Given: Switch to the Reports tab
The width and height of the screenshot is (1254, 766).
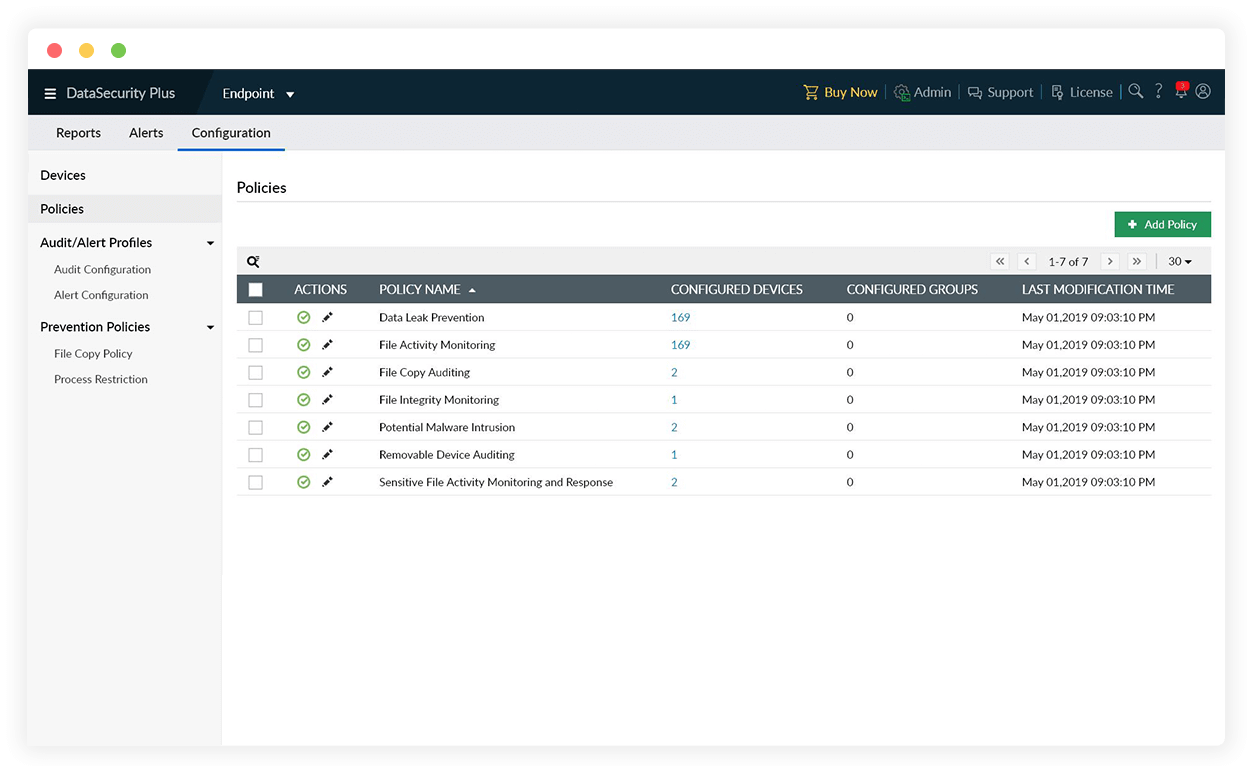Looking at the screenshot, I should point(78,133).
